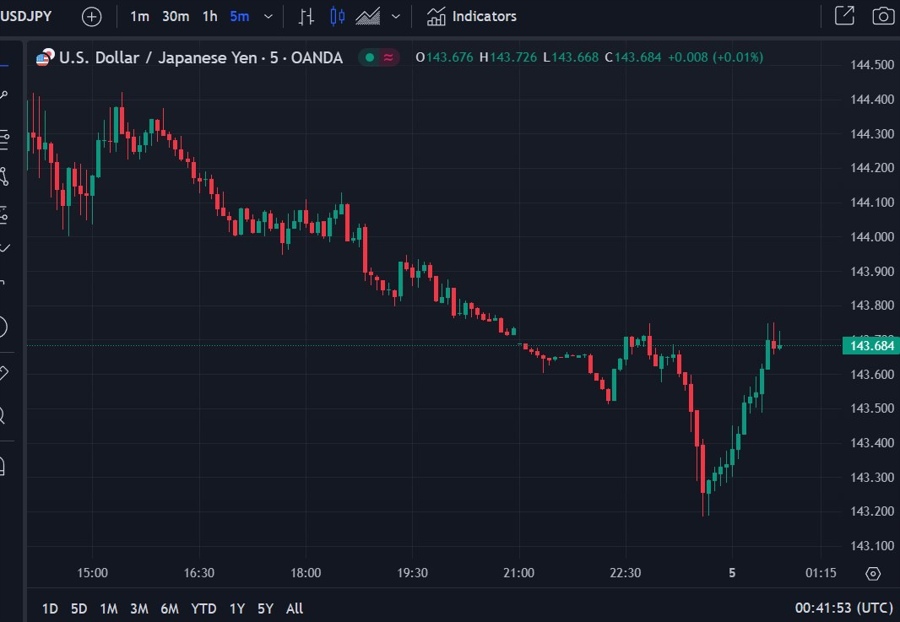This screenshot has height=622, width=900.
Task: Switch to the 1D range tab
Action: click(49, 608)
